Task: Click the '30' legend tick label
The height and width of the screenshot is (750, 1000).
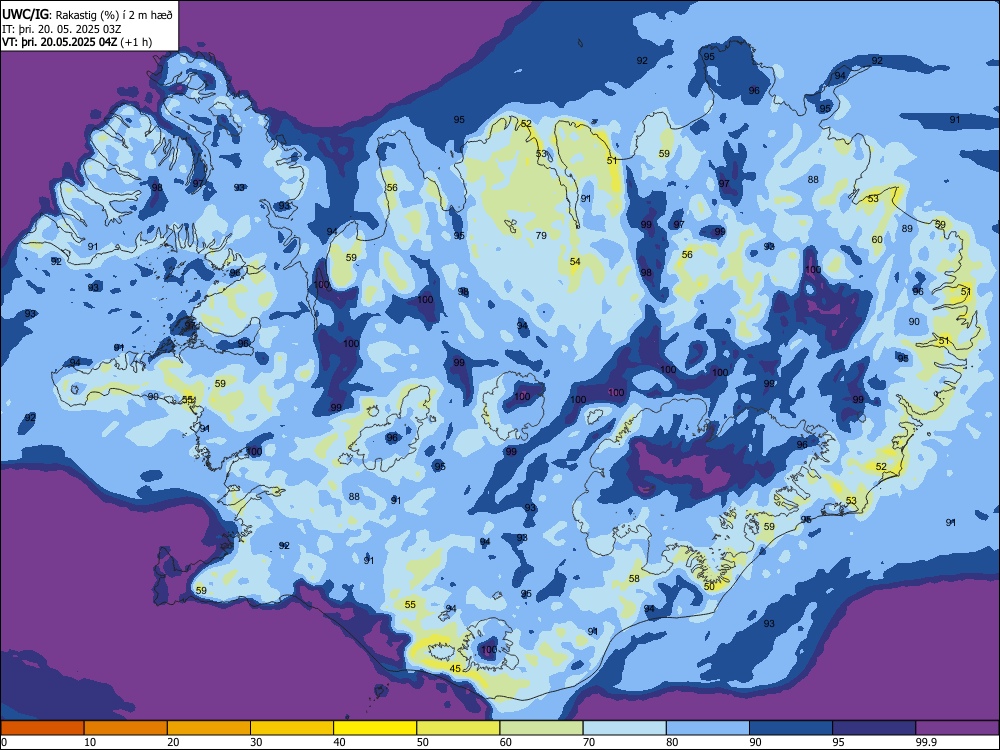Action: (256, 742)
